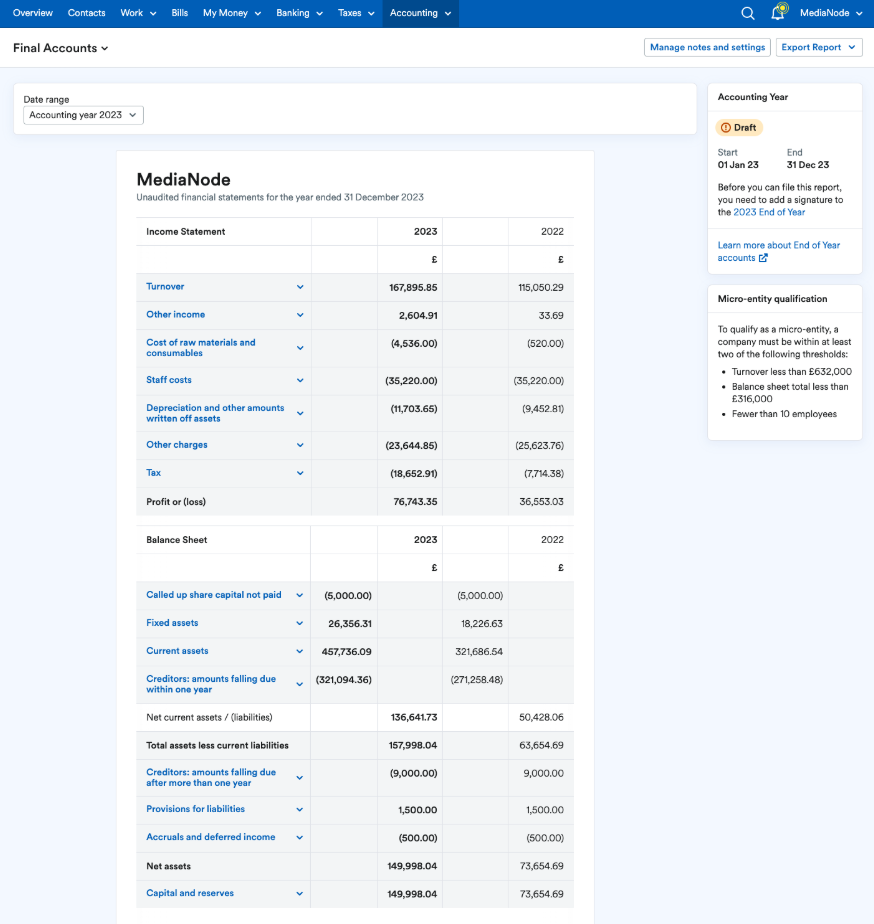The width and height of the screenshot is (874, 924).
Task: Expand Capital and reserves chevron
Action: click(x=300, y=894)
